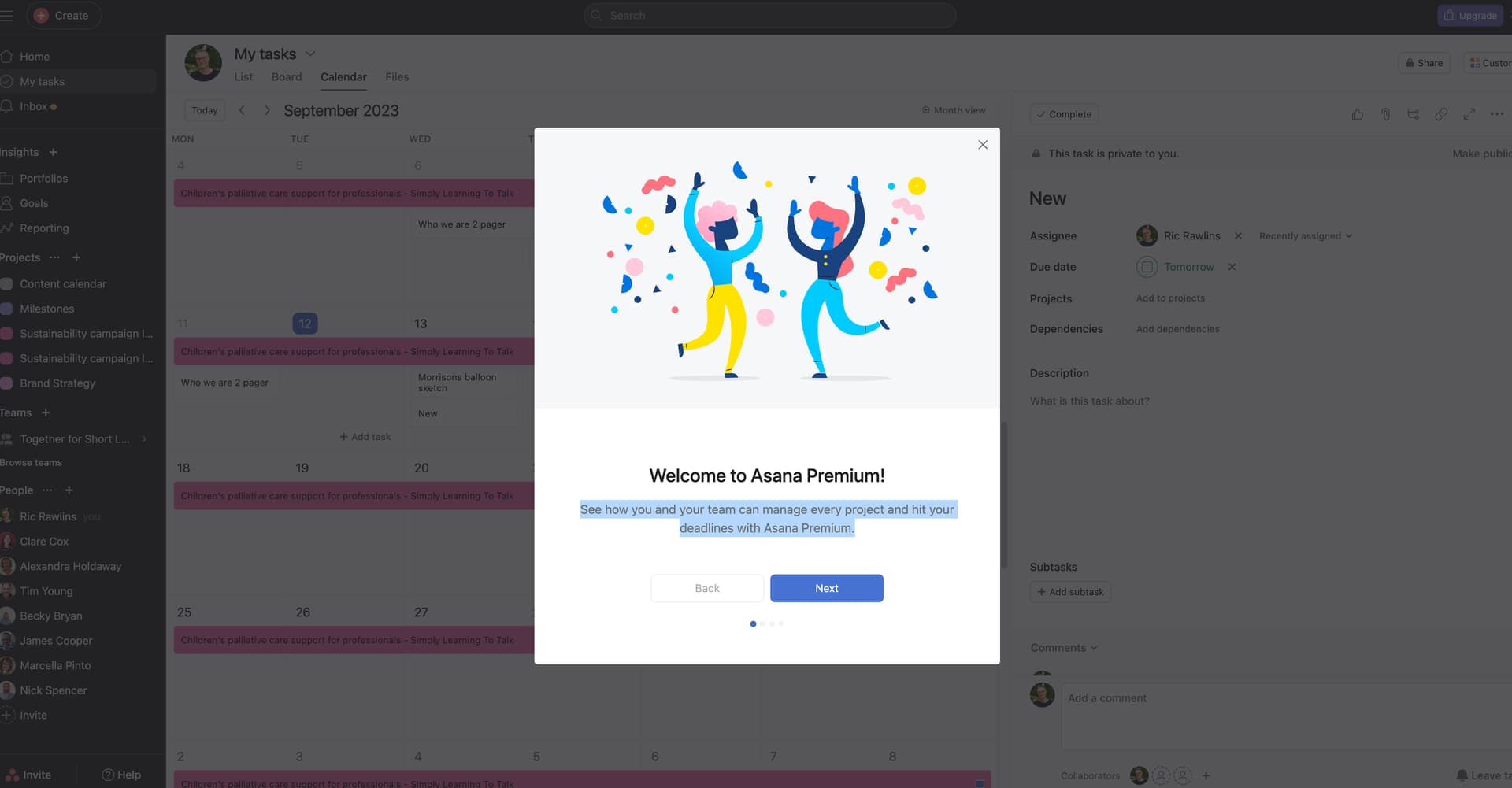Open Home in the sidebar
The image size is (1512, 788).
pos(35,57)
